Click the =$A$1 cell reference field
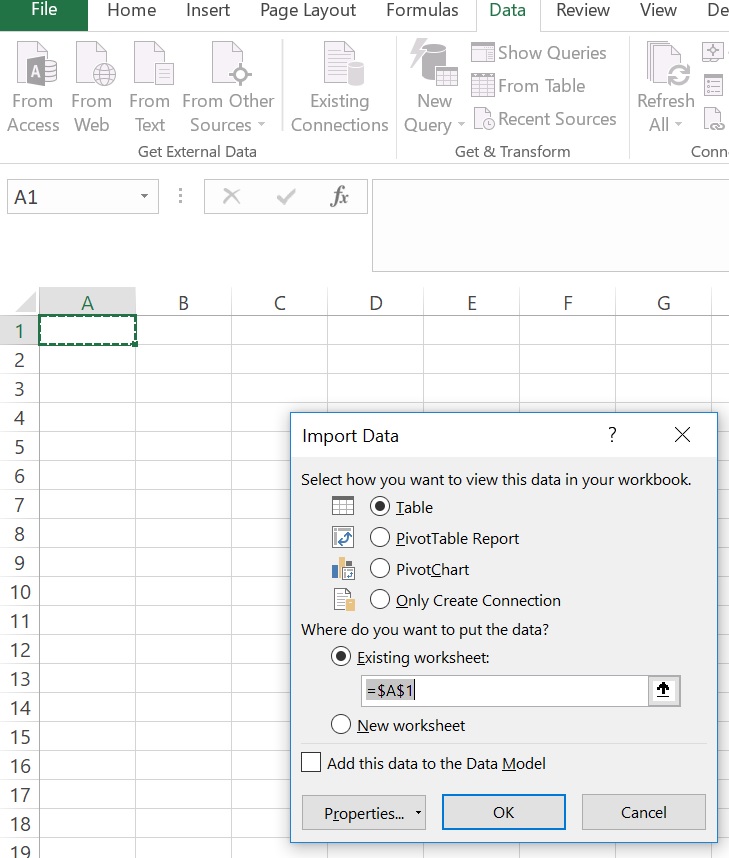 tap(505, 691)
